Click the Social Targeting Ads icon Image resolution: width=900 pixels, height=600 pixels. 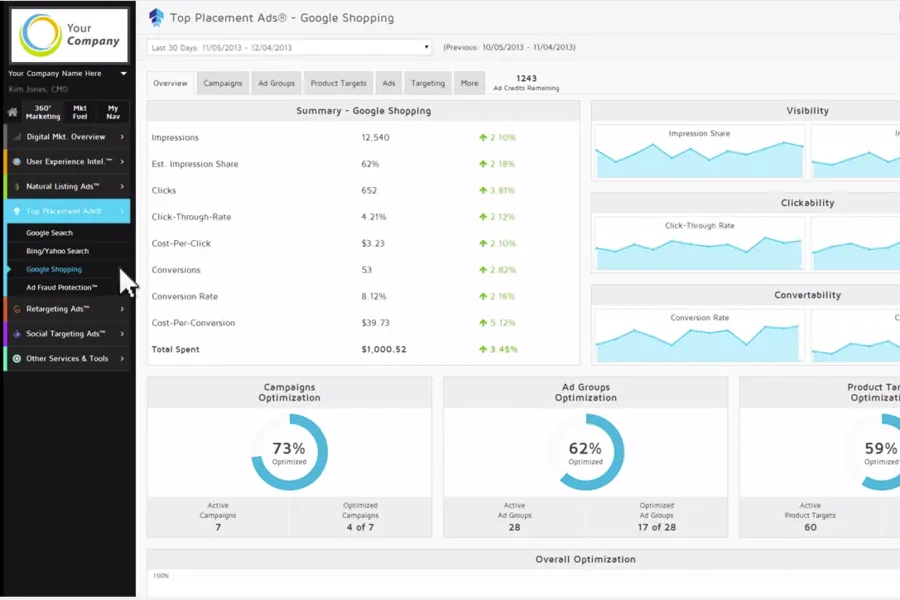pyautogui.click(x=17, y=334)
